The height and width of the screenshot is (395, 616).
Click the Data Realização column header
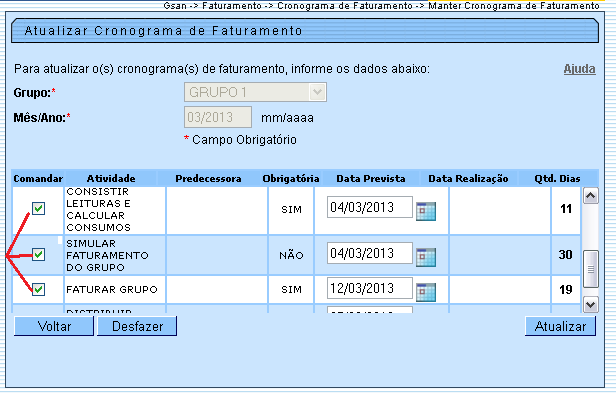(468, 178)
